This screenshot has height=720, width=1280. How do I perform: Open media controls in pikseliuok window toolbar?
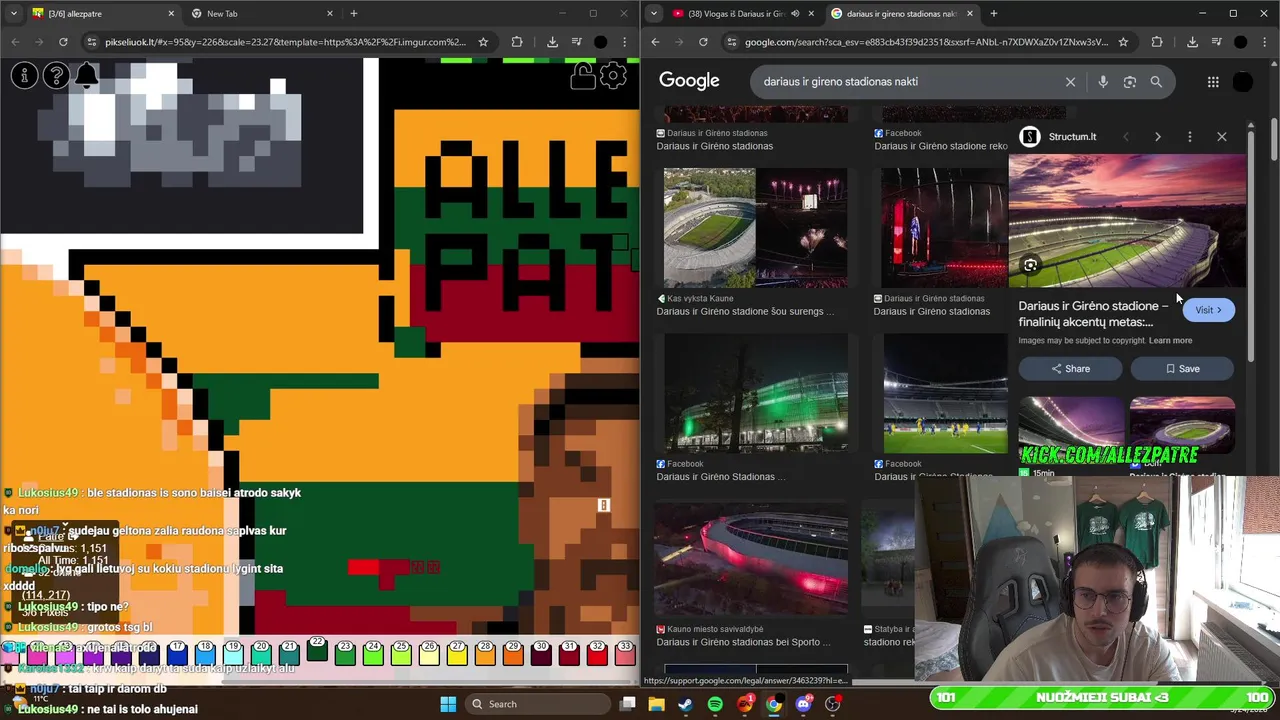click(x=576, y=42)
